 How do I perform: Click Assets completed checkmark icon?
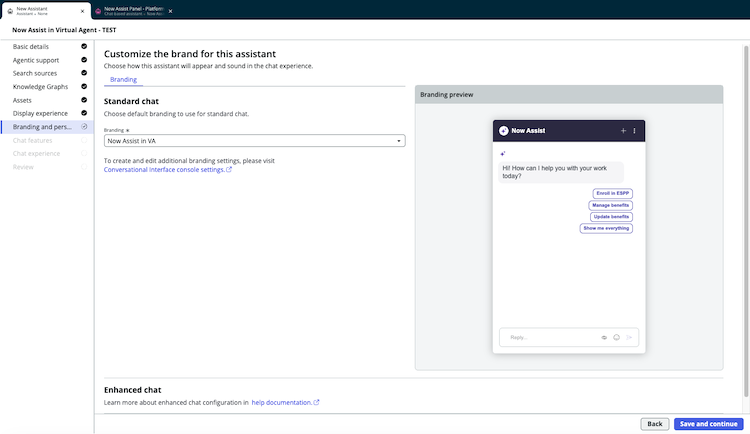click(x=84, y=100)
